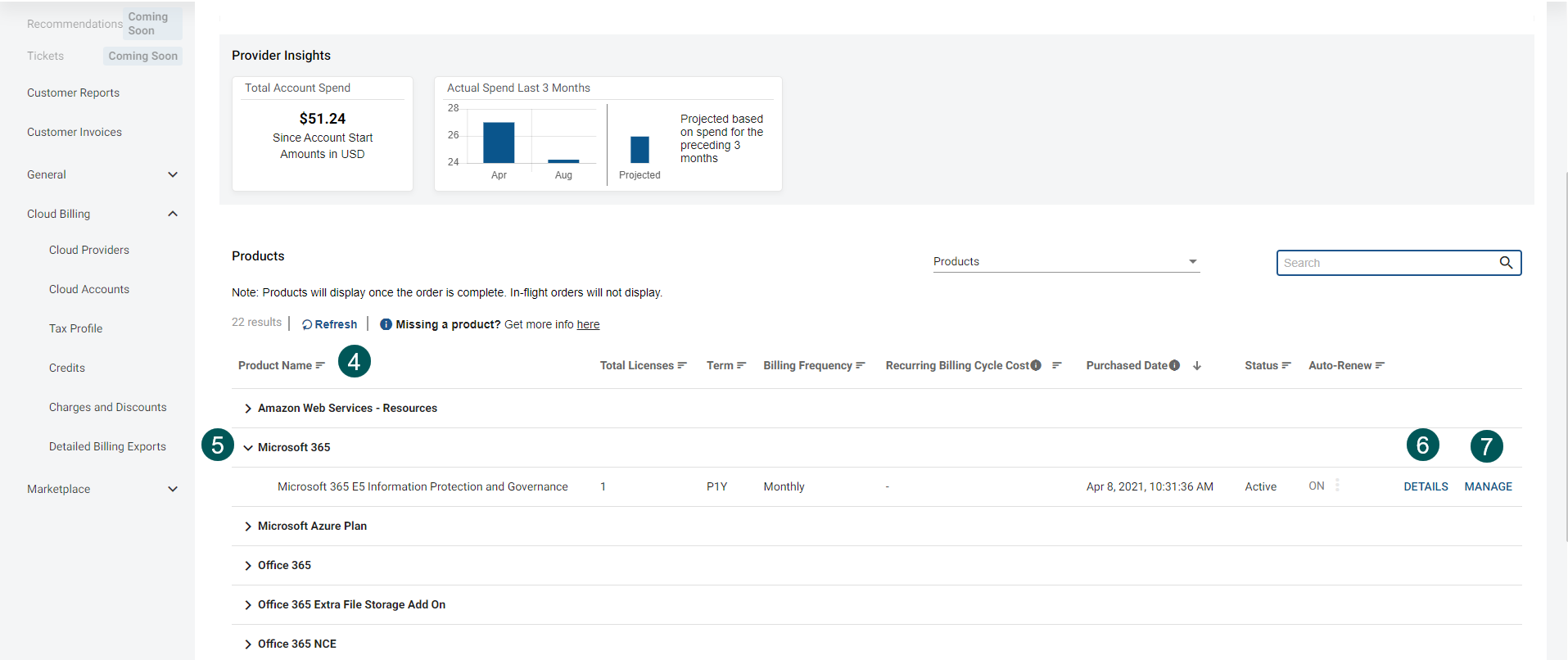Sort by Recurring Billing Cycle Cost icon
This screenshot has height=660, width=1568.
tap(1057, 365)
